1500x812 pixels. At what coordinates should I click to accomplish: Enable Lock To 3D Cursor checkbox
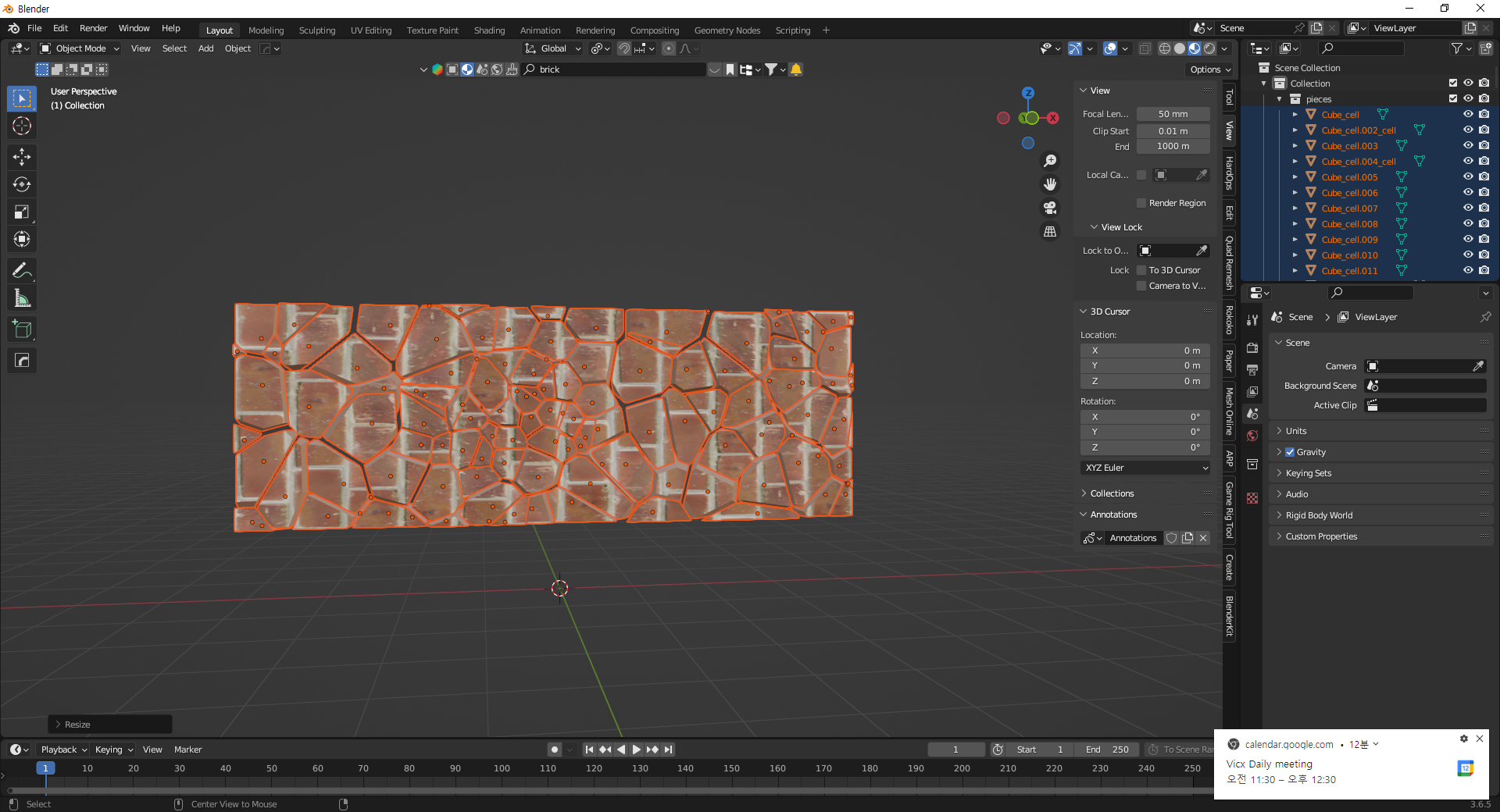tap(1141, 270)
